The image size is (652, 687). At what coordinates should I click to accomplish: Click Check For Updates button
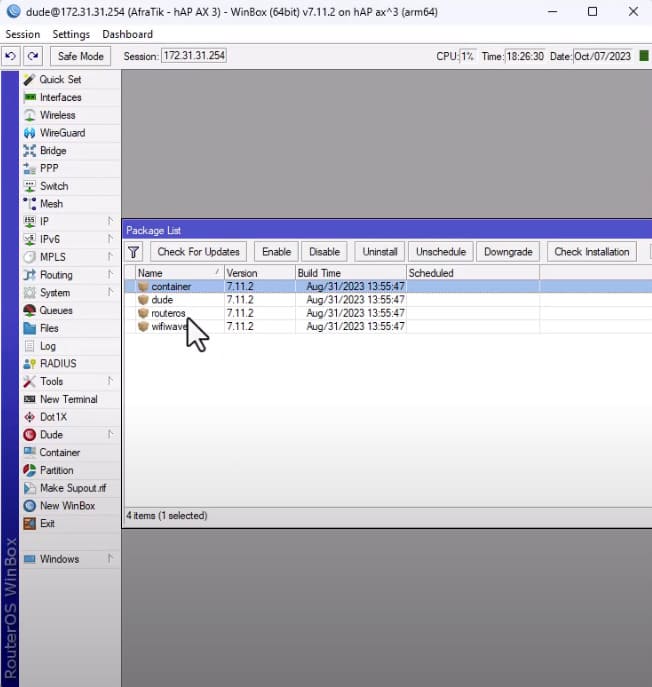198,252
